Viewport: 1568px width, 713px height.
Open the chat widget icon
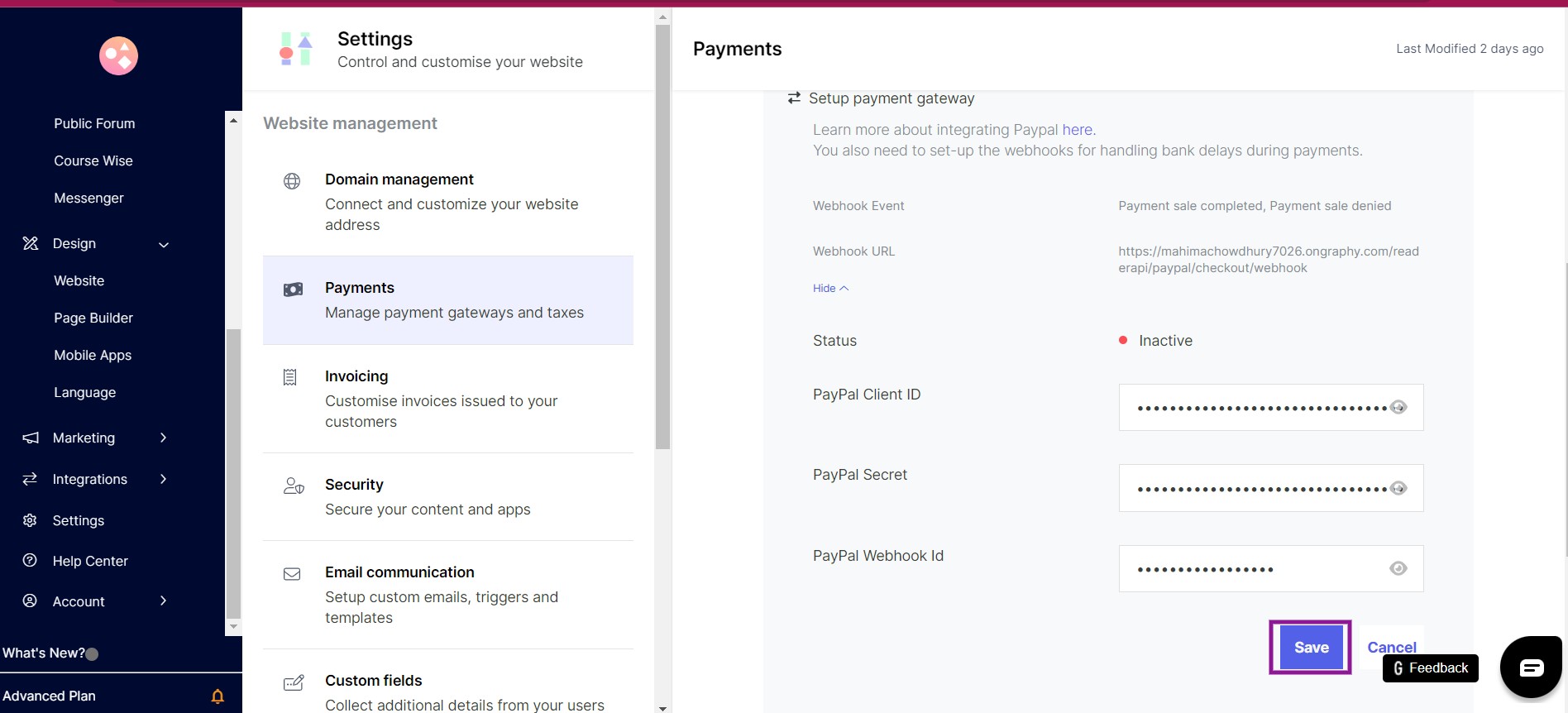(1531, 668)
